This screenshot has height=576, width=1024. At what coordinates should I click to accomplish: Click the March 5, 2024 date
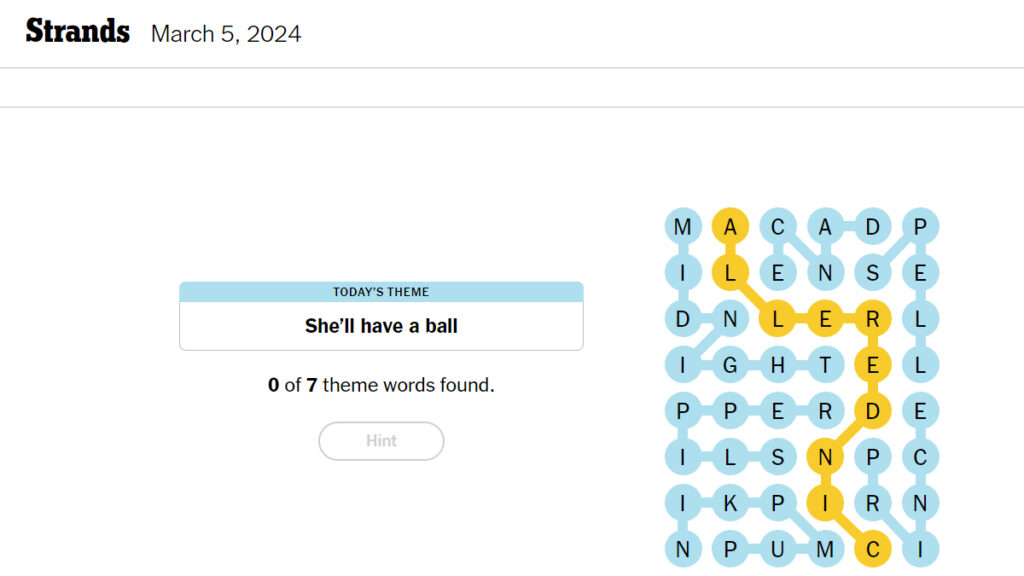tap(226, 34)
